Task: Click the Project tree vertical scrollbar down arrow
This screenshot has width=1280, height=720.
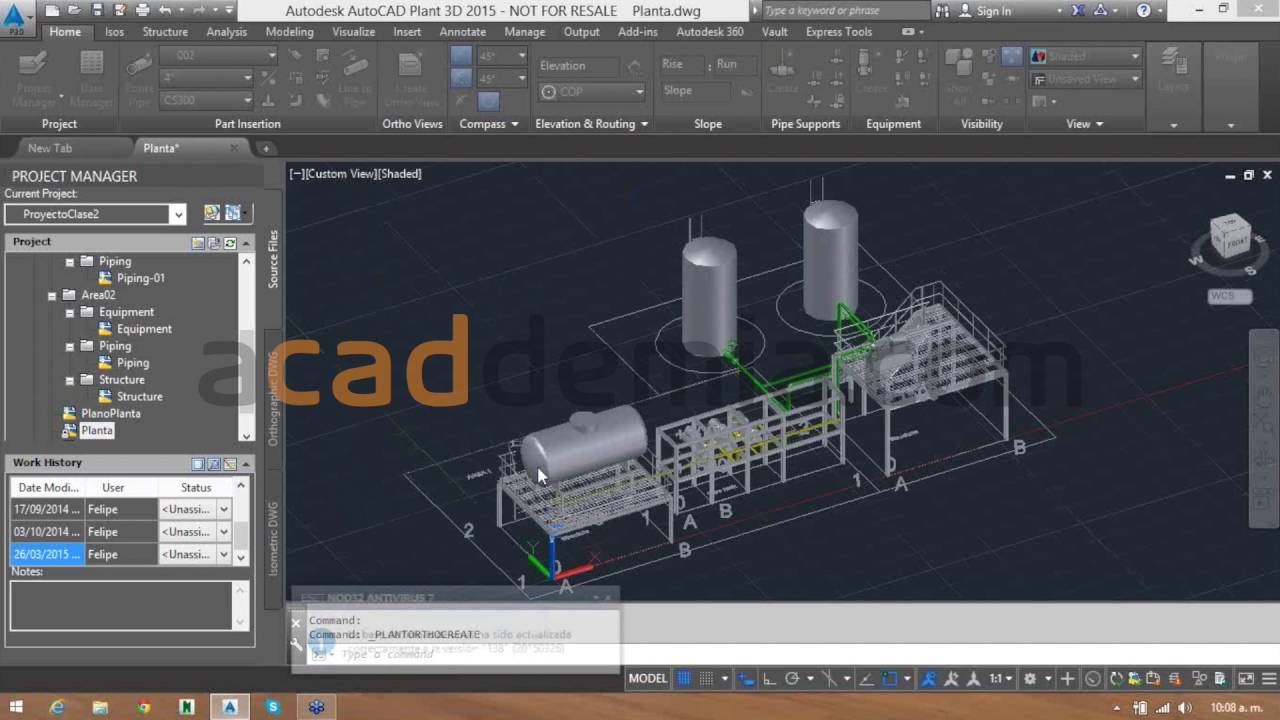Action: 246,435
